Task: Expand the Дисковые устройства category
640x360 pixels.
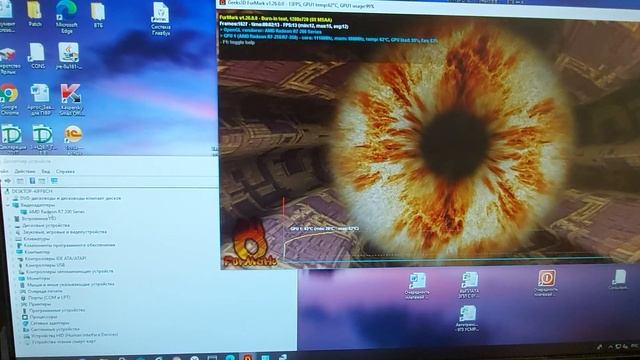Action: (11, 225)
